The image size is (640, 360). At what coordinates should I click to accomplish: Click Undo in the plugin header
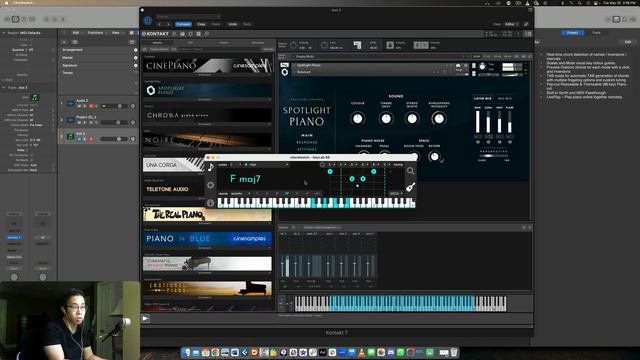233,24
